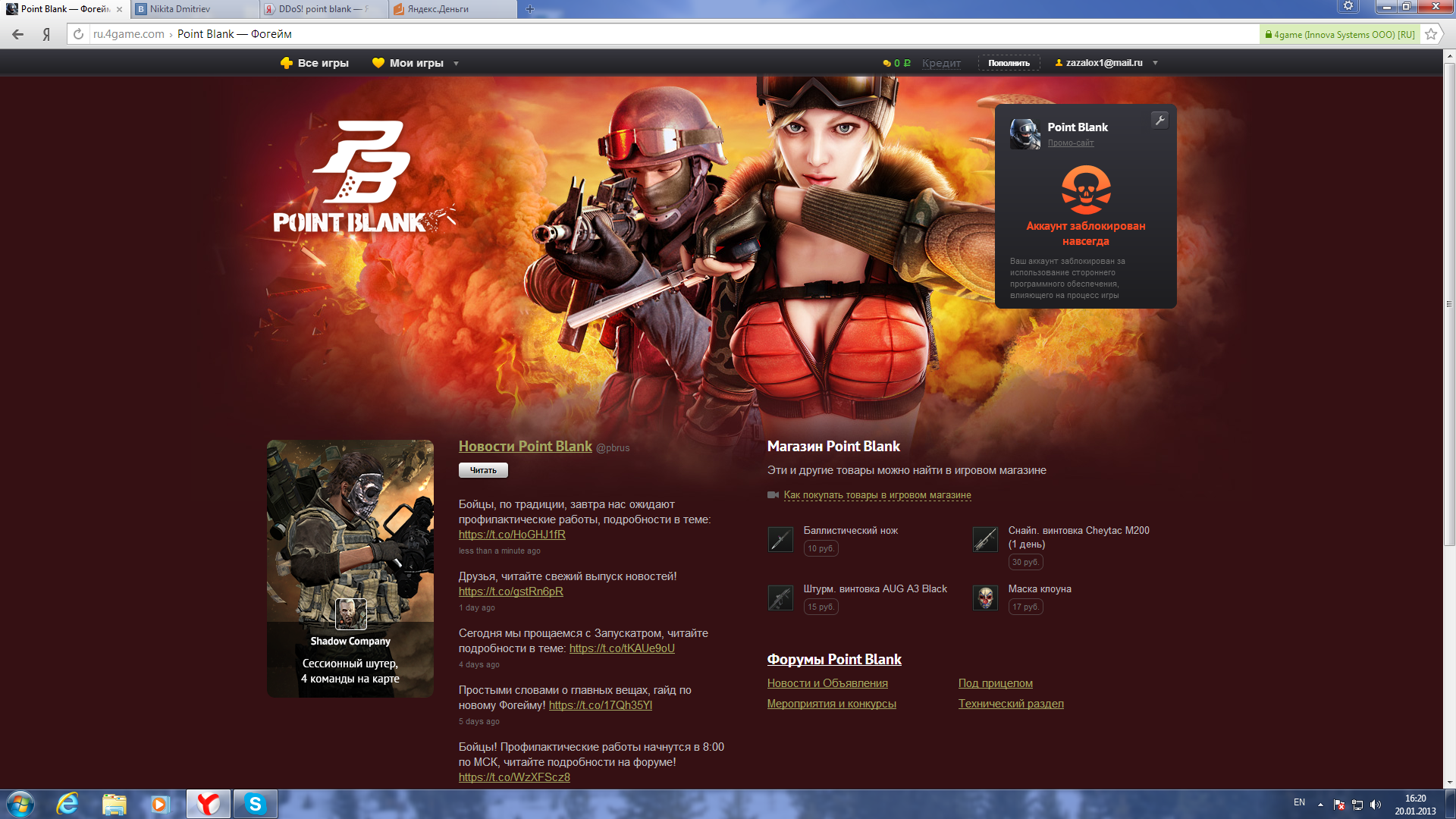Image resolution: width=1456 pixels, height=819 pixels.
Task: Click the clown mask item icon
Action: tap(985, 598)
